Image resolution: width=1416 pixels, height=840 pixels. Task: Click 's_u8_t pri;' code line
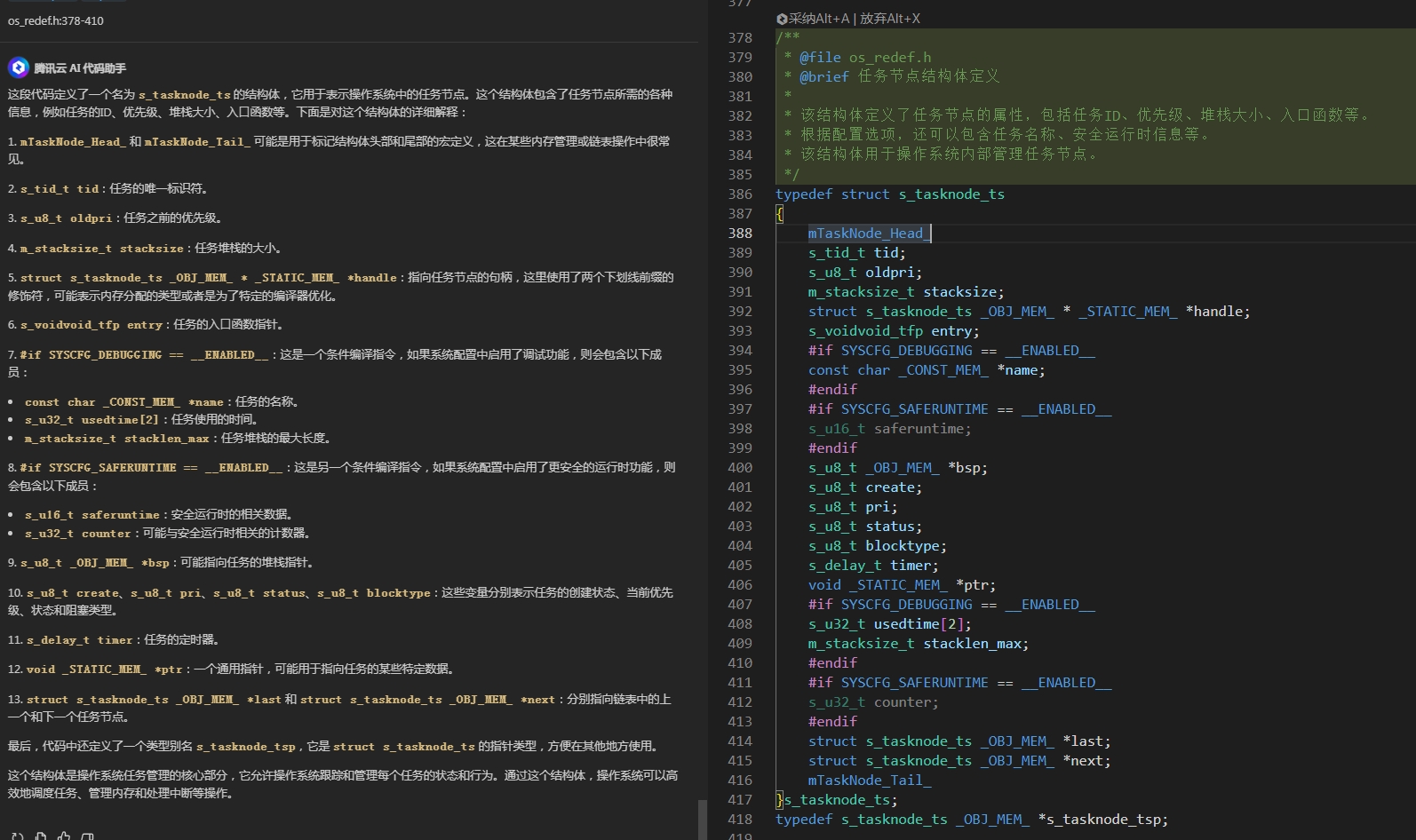(853, 507)
